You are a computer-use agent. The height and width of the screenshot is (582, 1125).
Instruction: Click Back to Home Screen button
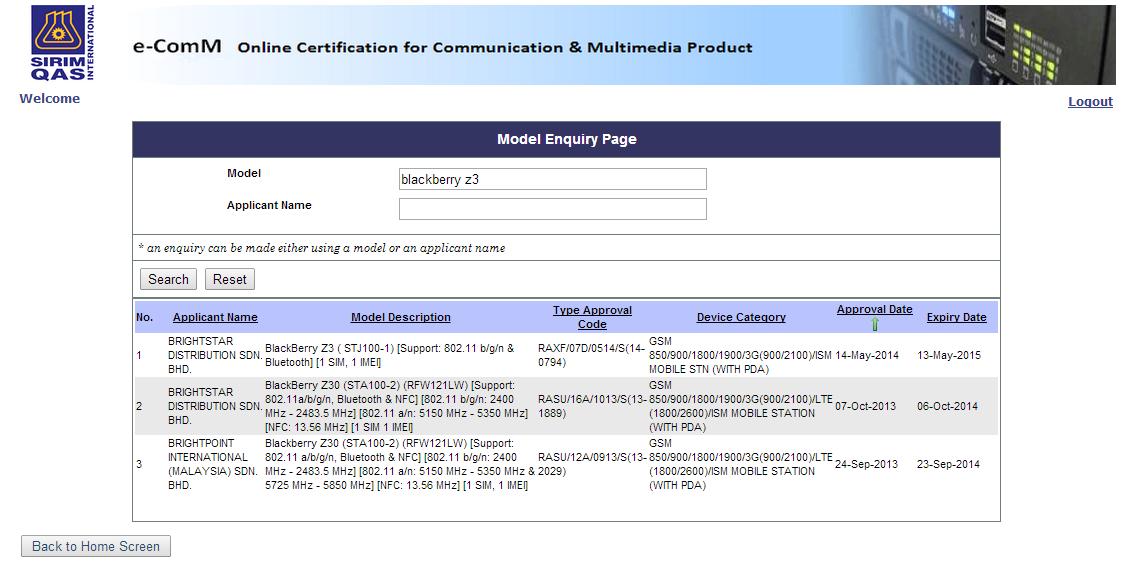pyautogui.click(x=96, y=546)
